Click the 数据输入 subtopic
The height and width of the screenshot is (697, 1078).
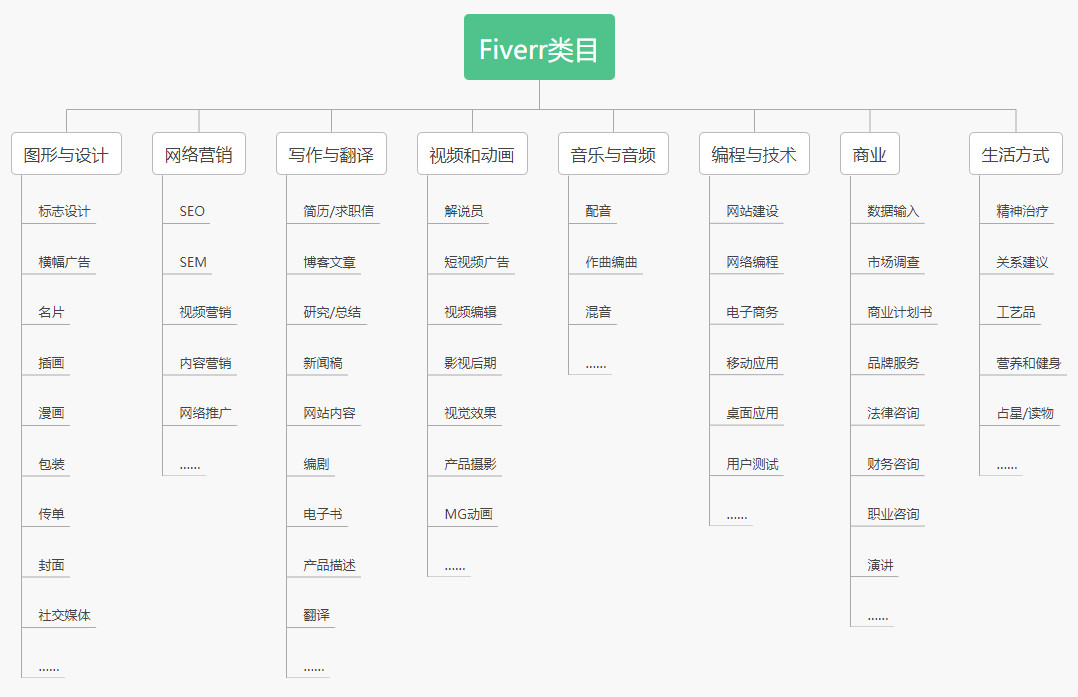[x=893, y=211]
